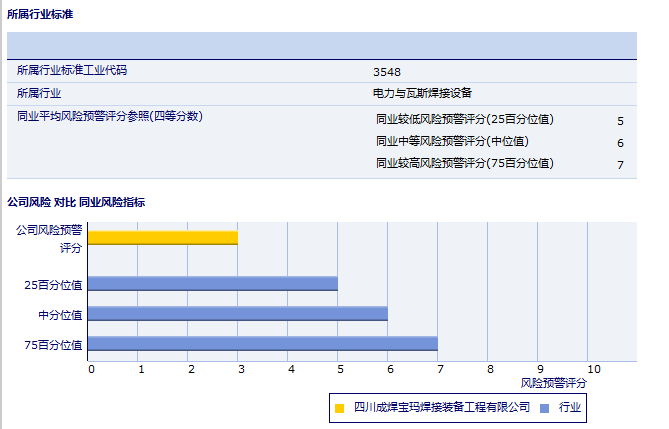Click the blue legend swatch for 行业
The image size is (669, 429).
(x=544, y=408)
